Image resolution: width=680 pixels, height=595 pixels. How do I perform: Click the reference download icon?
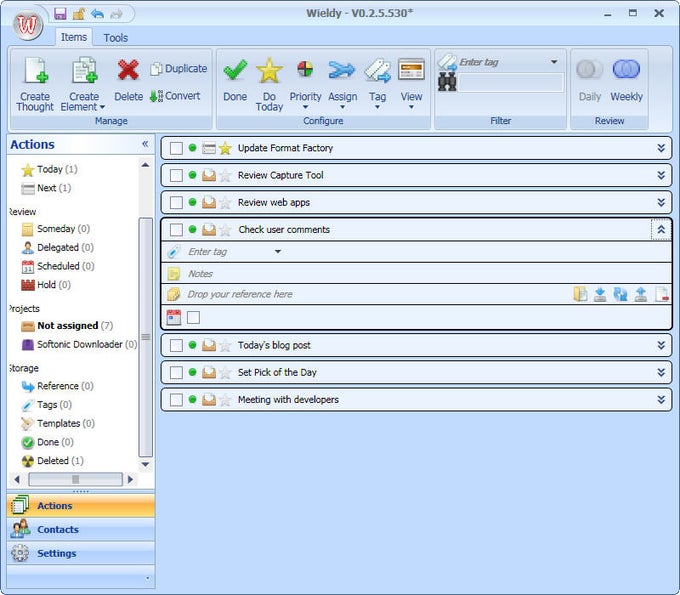pos(600,294)
